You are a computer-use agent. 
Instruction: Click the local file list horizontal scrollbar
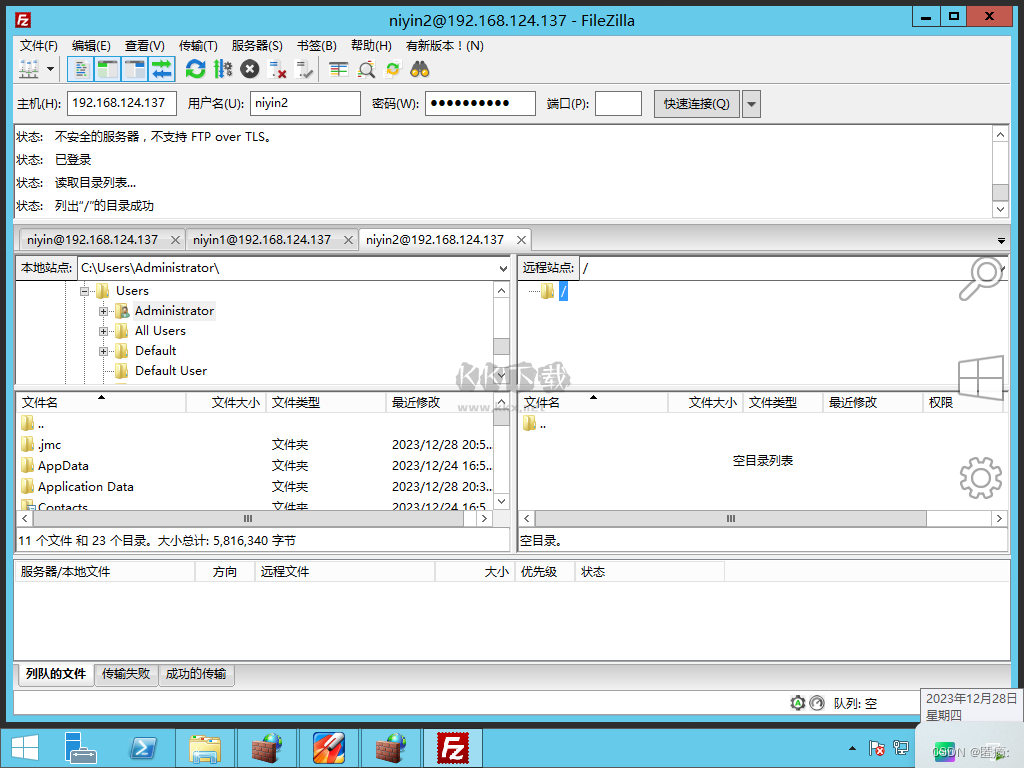[x=248, y=519]
